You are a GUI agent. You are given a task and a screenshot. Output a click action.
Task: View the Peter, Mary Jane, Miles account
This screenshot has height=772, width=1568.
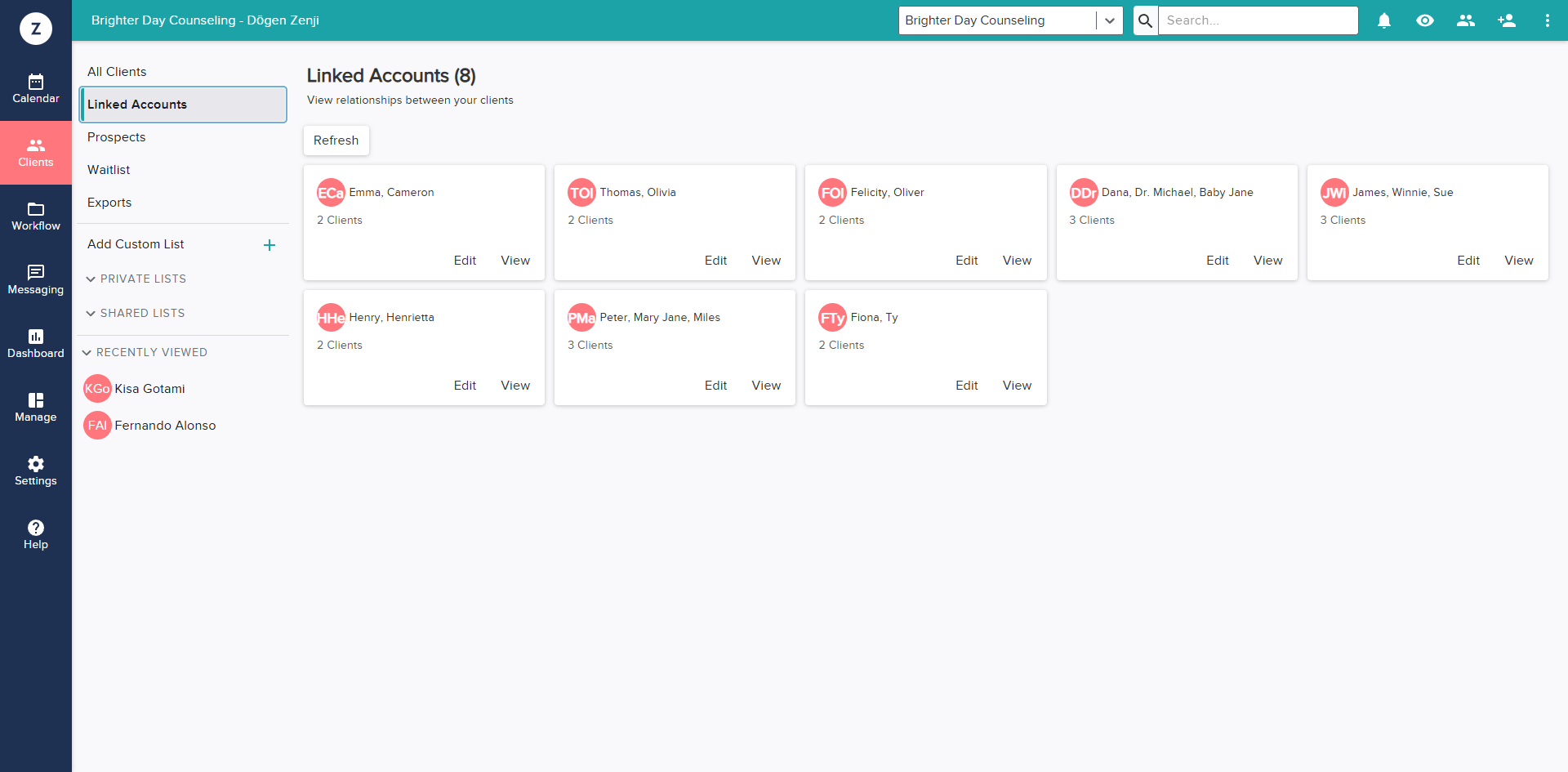tap(766, 386)
